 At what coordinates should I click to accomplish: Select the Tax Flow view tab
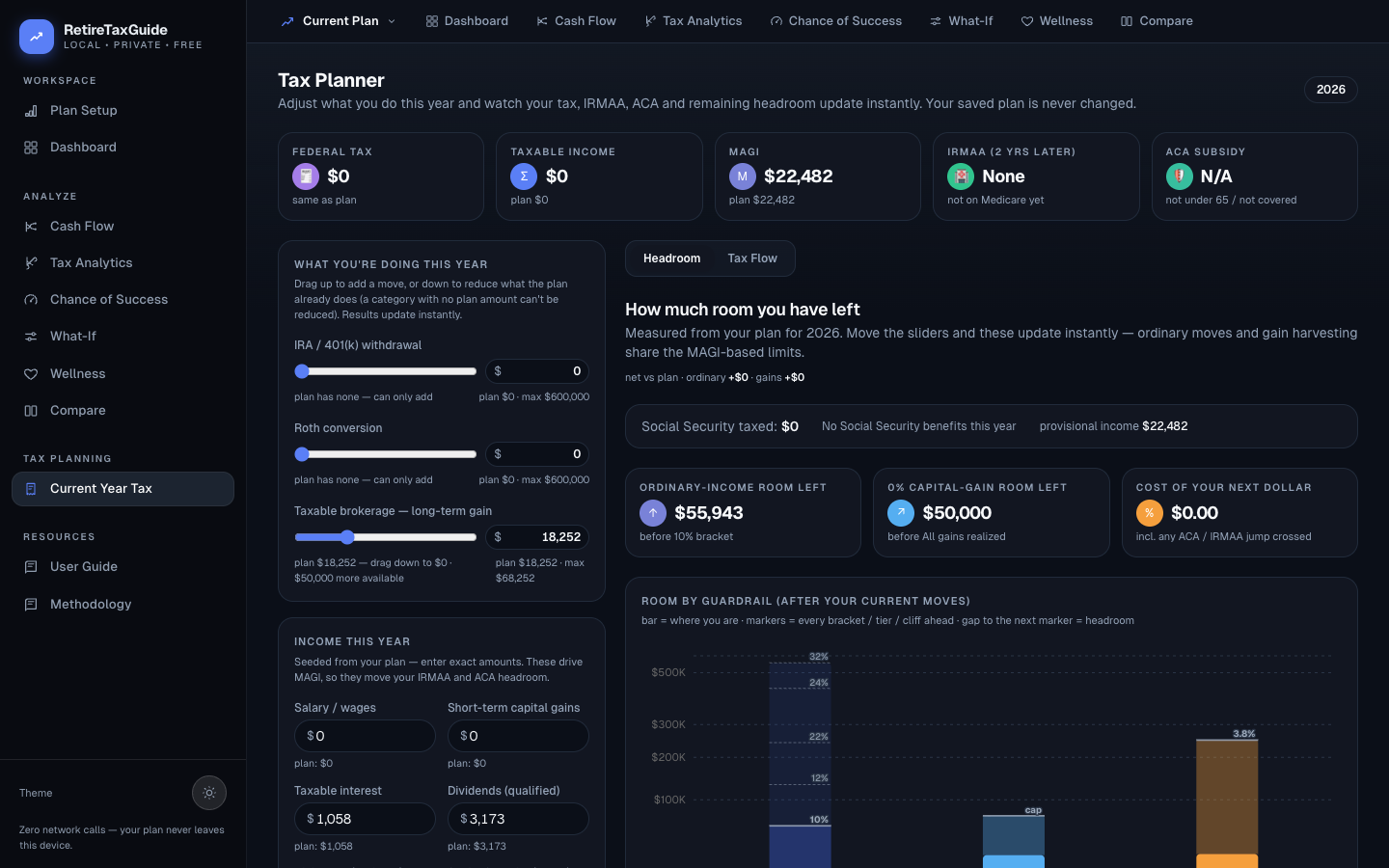point(752,258)
